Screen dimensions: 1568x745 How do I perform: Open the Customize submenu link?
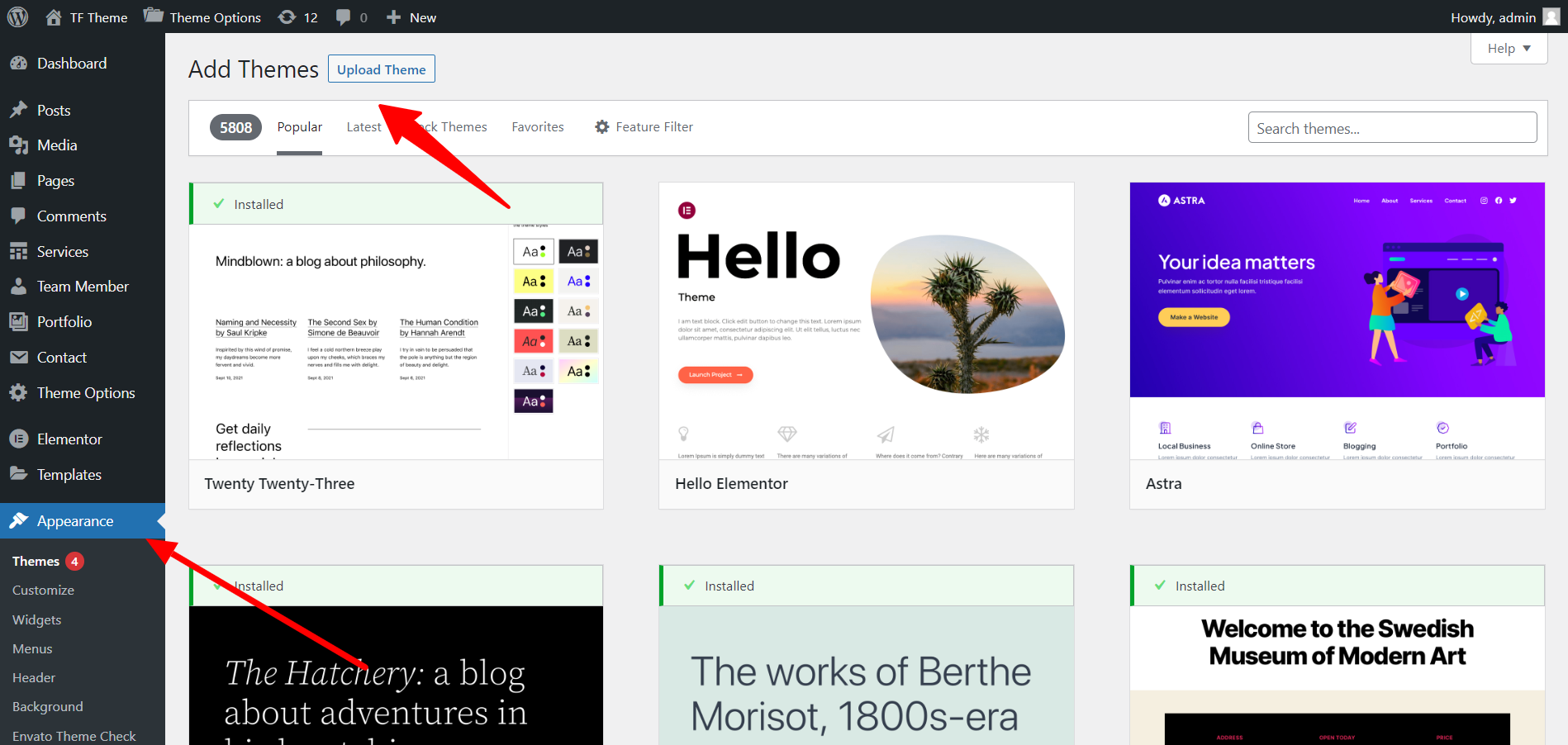(x=43, y=591)
